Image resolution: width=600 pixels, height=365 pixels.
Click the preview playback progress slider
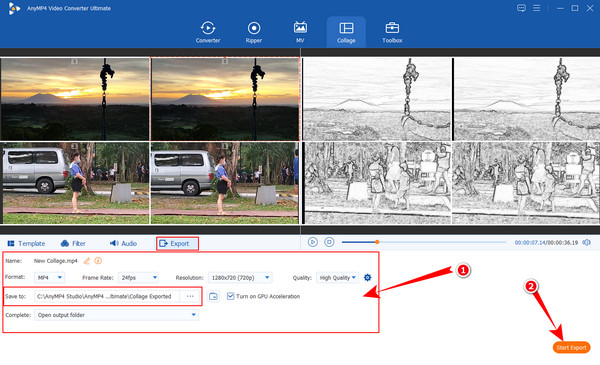[424, 242]
